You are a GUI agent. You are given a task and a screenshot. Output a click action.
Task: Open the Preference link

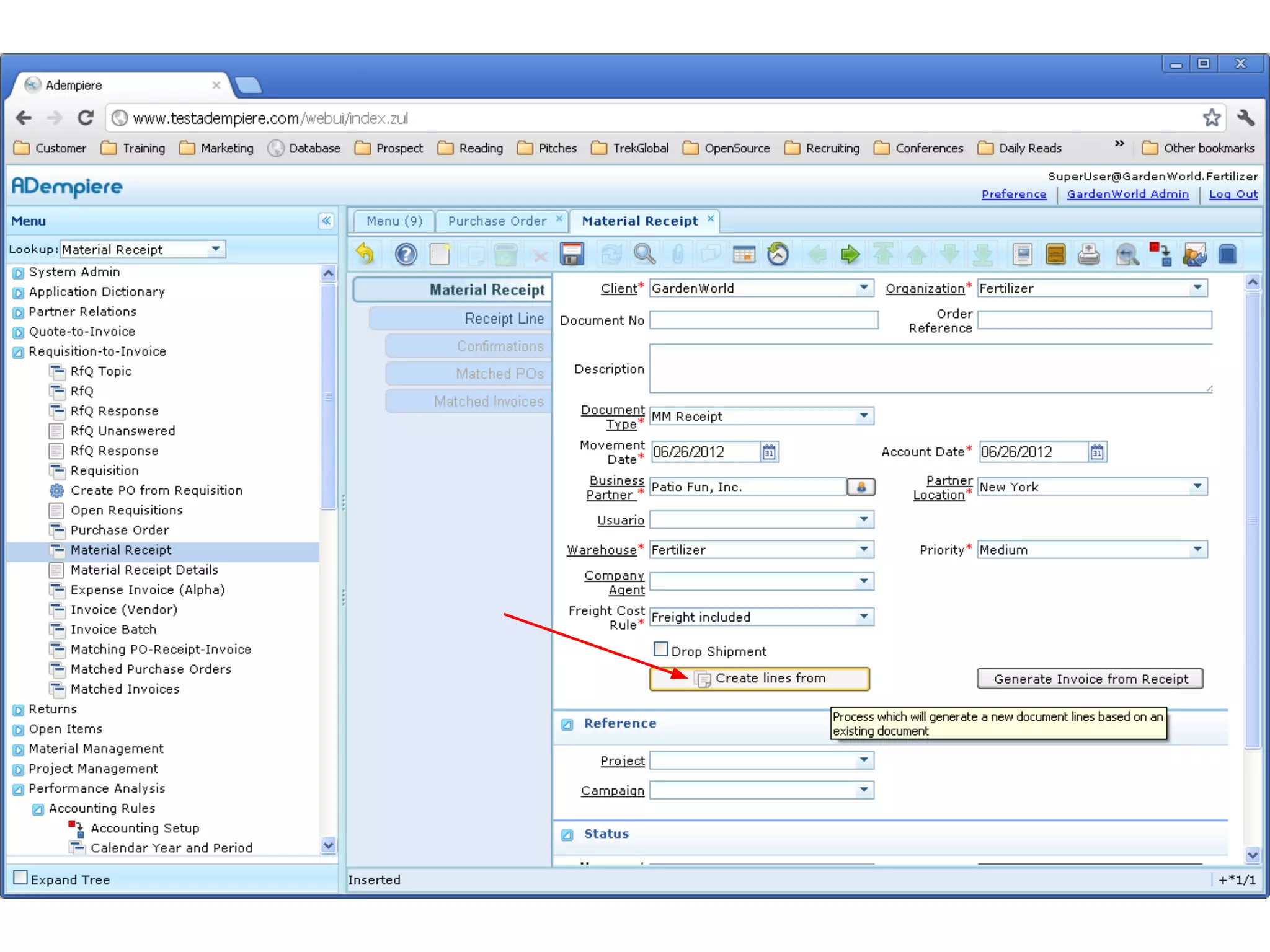1014,195
